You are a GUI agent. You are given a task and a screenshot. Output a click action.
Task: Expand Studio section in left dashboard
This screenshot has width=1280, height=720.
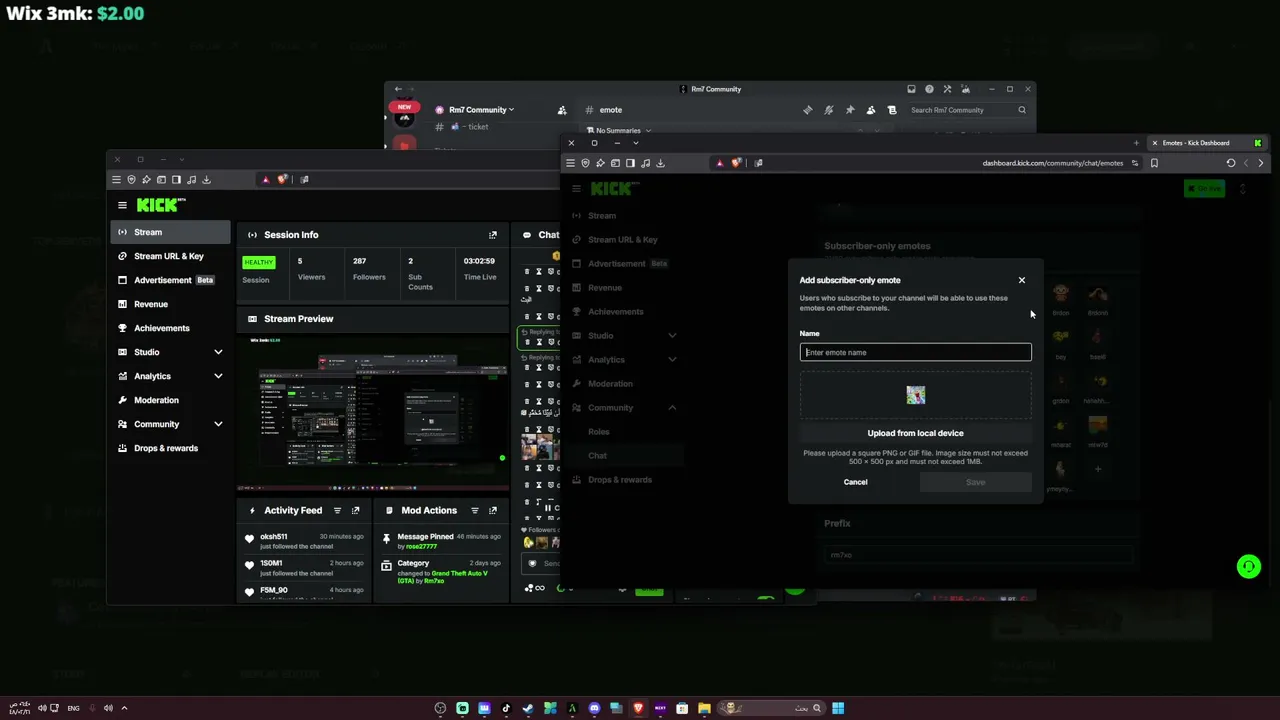pyautogui.click(x=171, y=352)
